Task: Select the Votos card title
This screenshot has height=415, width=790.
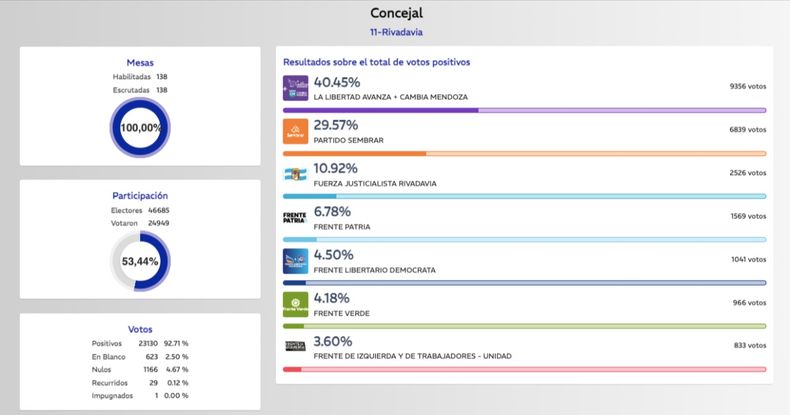Action: pyautogui.click(x=140, y=328)
